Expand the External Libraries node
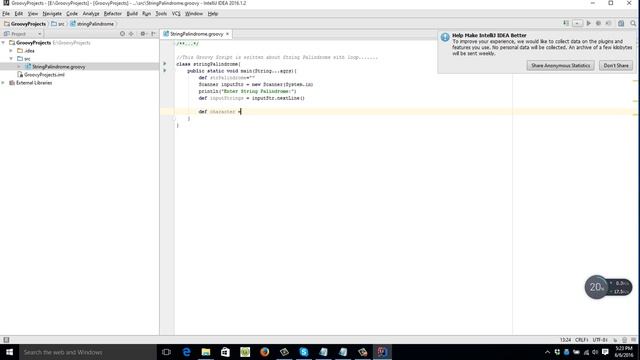 point(4,83)
